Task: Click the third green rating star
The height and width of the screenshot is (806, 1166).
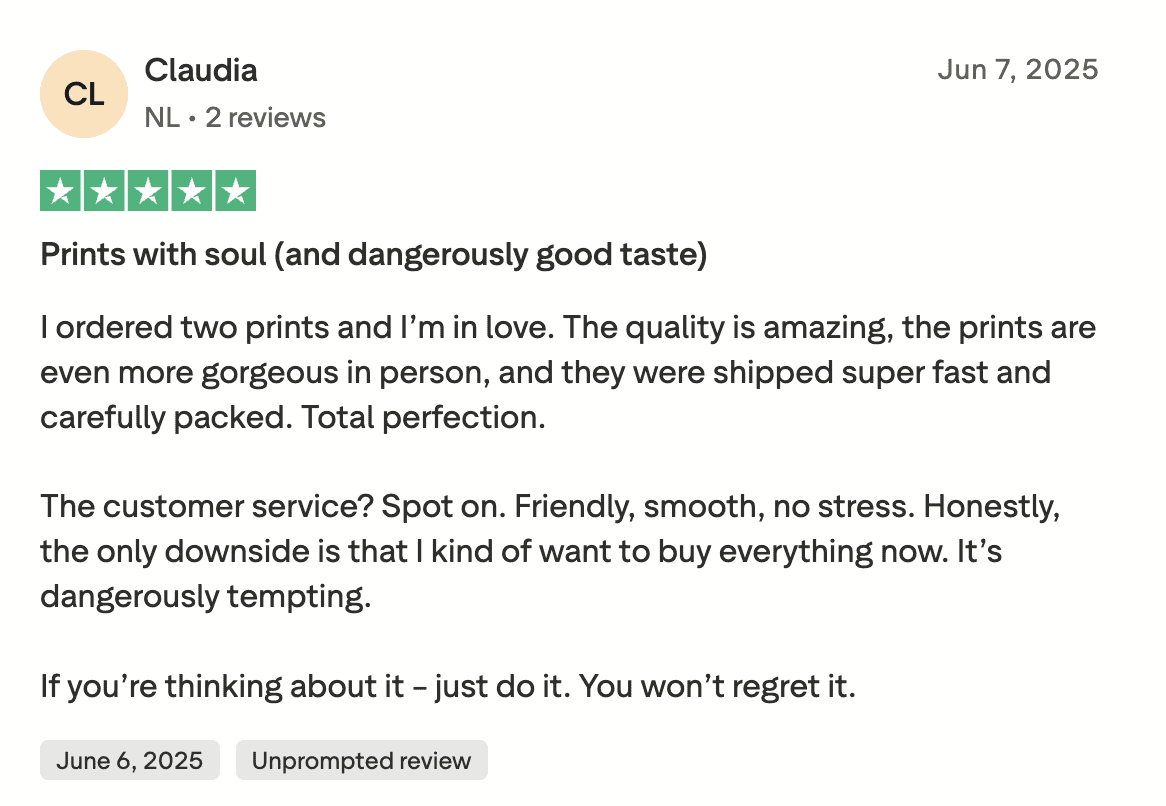Action: [147, 191]
